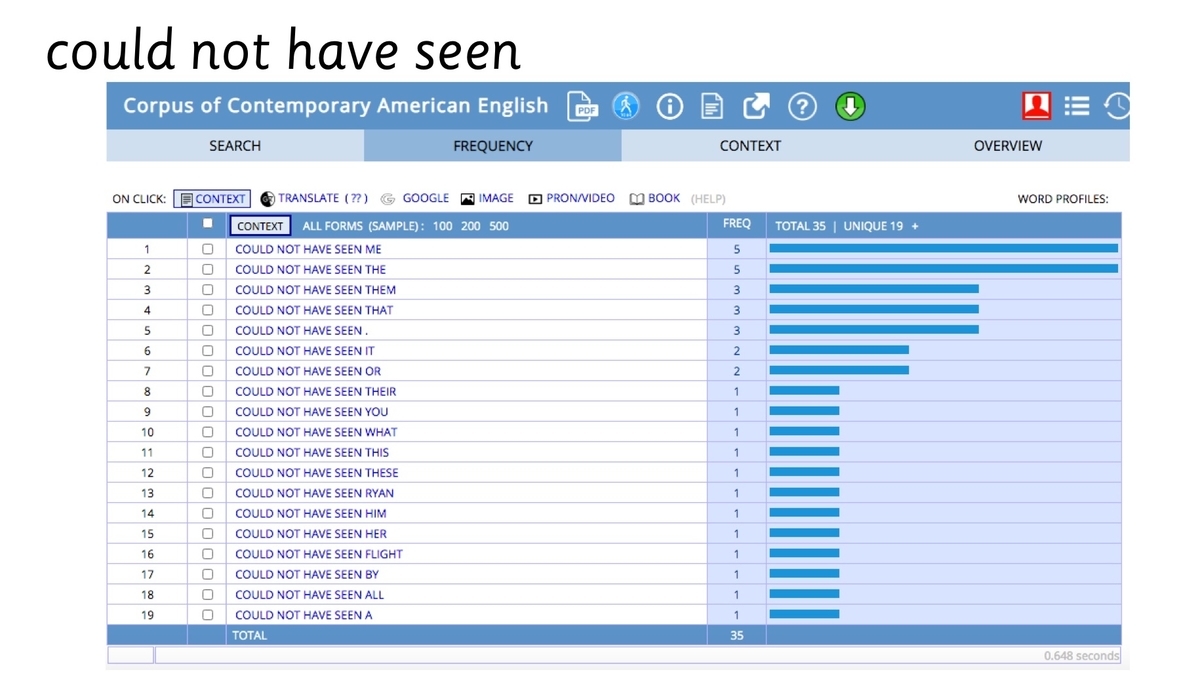Select the CONTEXT on-click option
The image size is (1200, 693).
(211, 199)
